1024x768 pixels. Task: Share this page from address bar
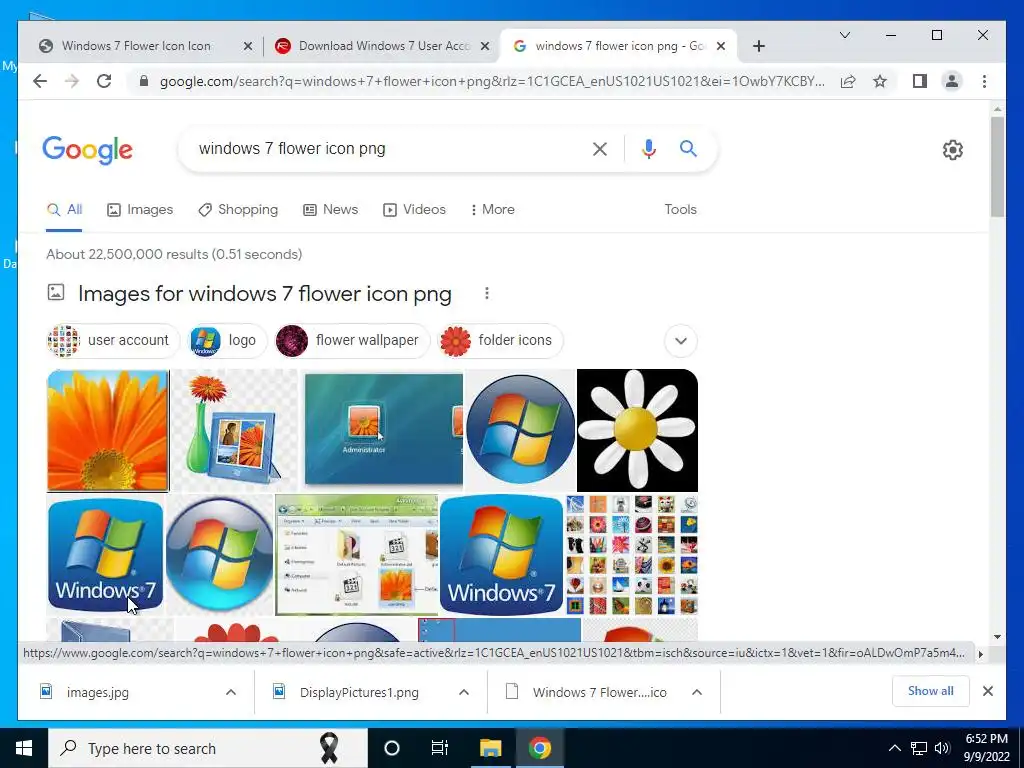848,81
